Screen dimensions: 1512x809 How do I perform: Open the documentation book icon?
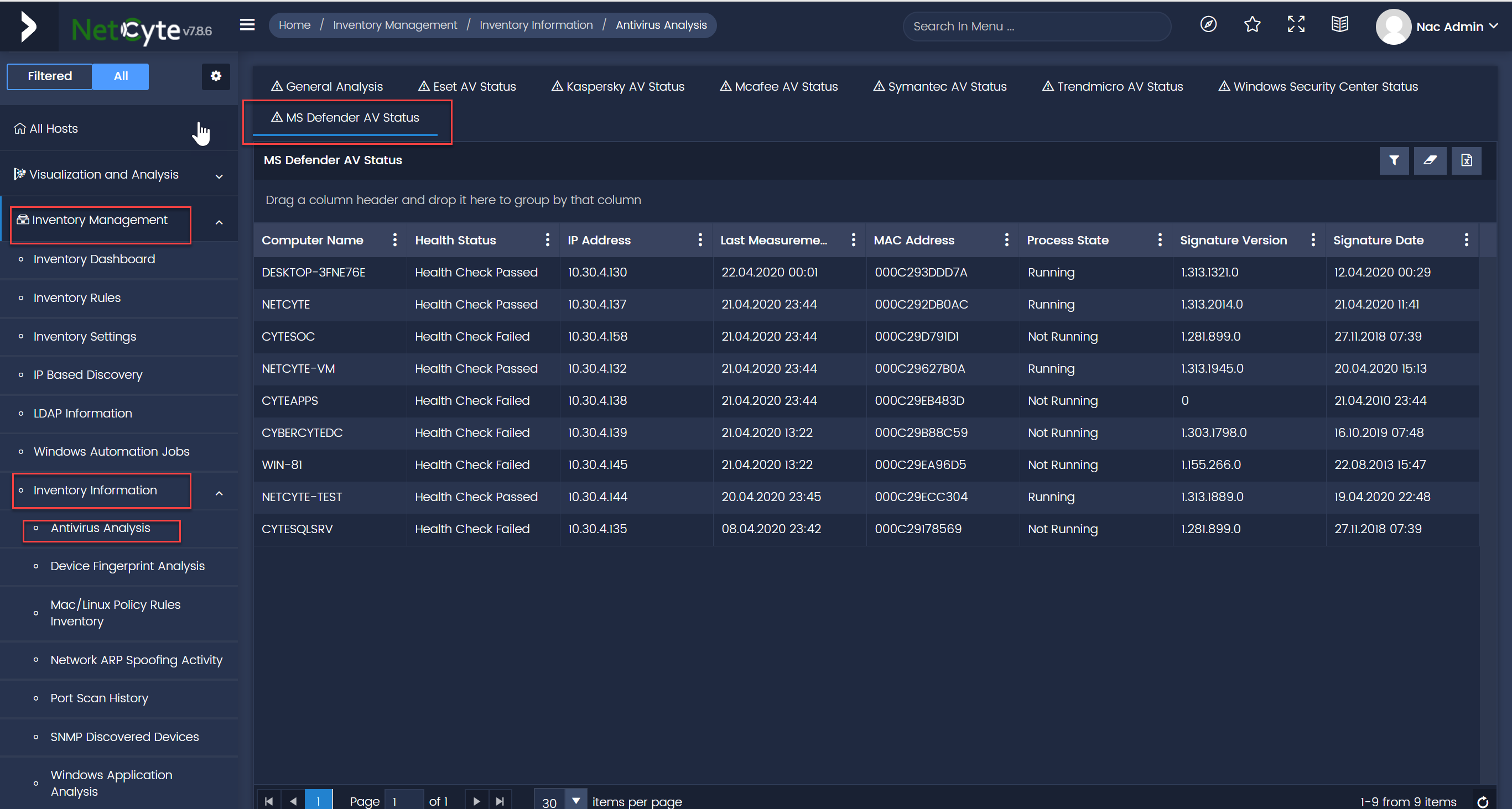(x=1339, y=25)
